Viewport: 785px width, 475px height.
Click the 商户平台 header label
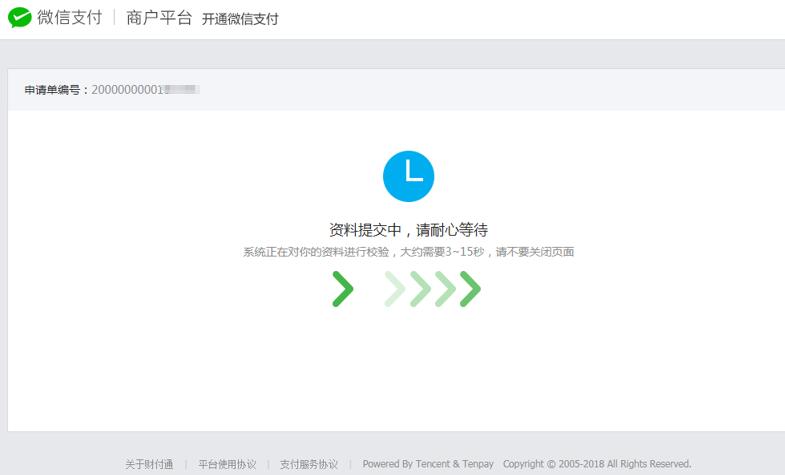pyautogui.click(x=159, y=18)
